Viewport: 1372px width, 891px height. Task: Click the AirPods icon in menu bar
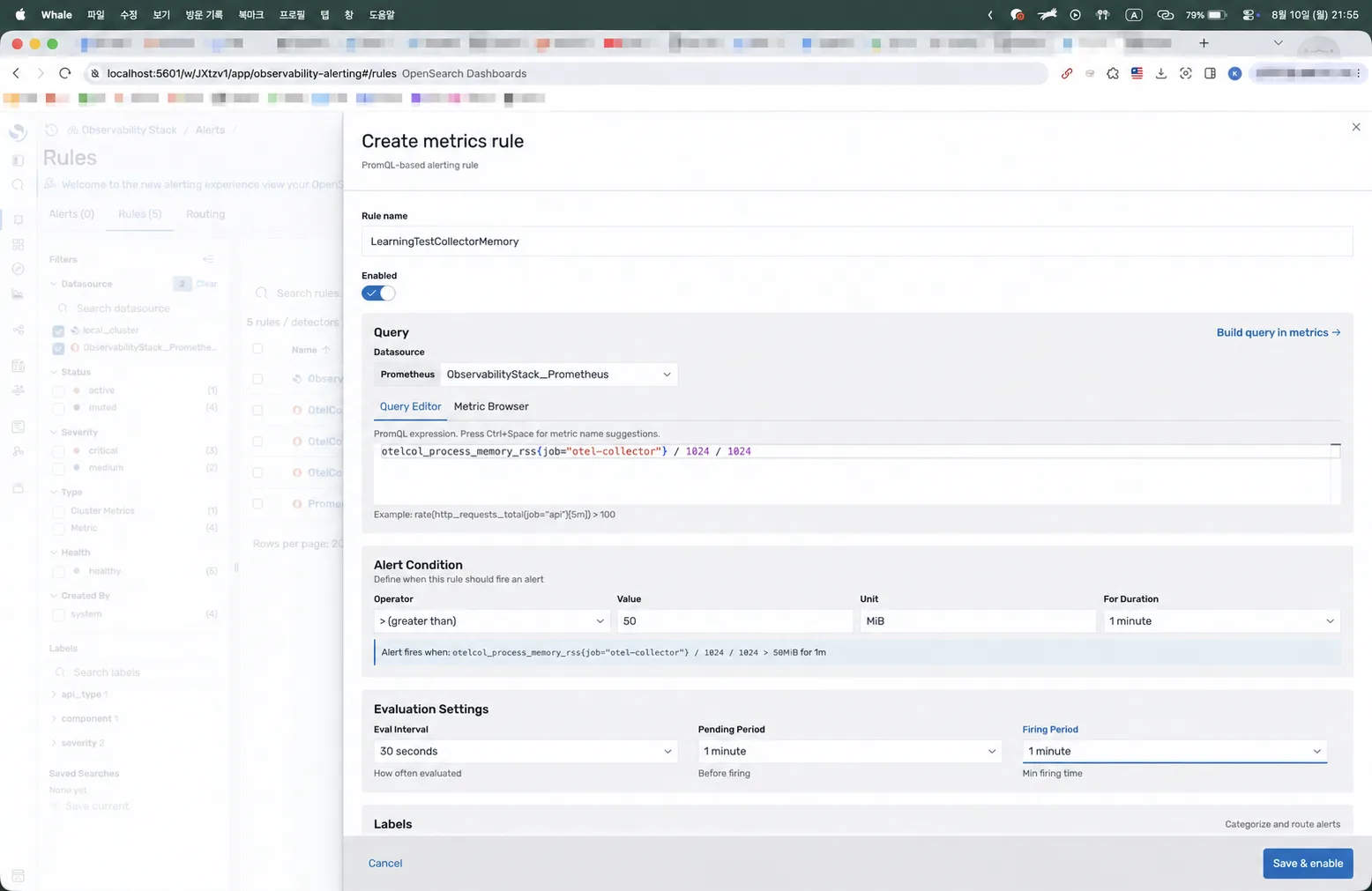tap(1102, 15)
